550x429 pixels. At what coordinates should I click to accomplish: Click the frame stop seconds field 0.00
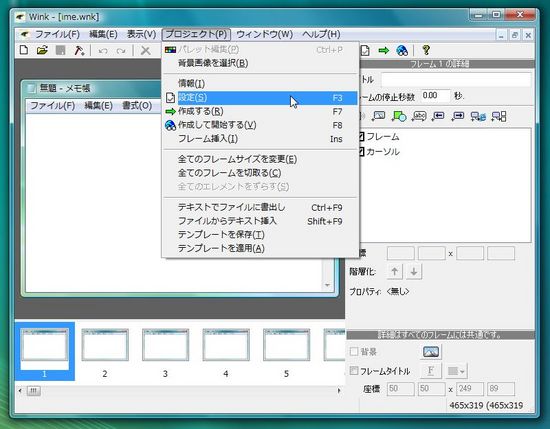[435, 95]
